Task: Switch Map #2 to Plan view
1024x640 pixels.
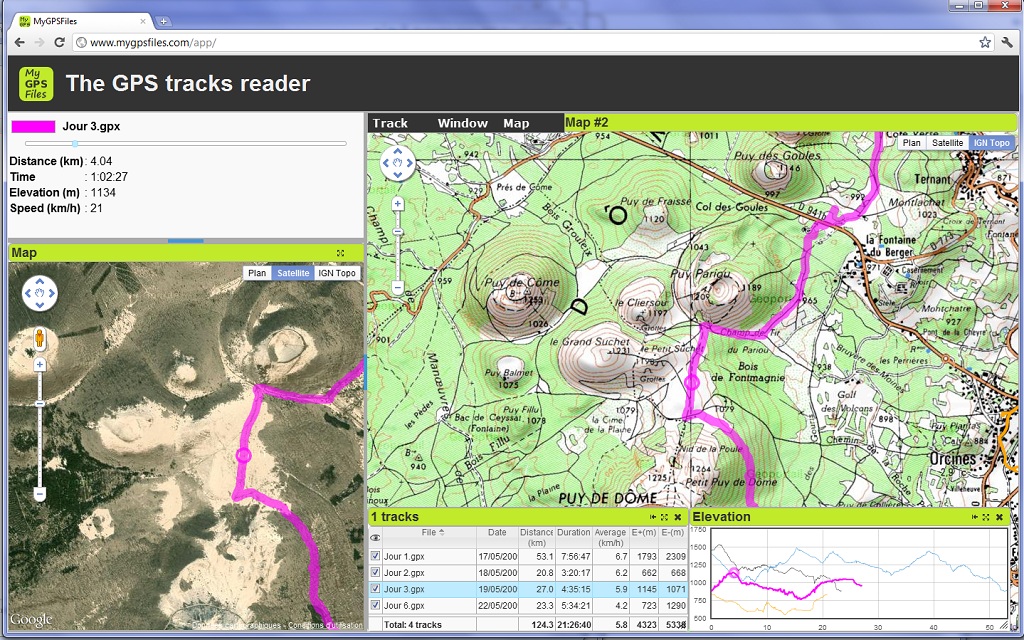Action: (912, 143)
